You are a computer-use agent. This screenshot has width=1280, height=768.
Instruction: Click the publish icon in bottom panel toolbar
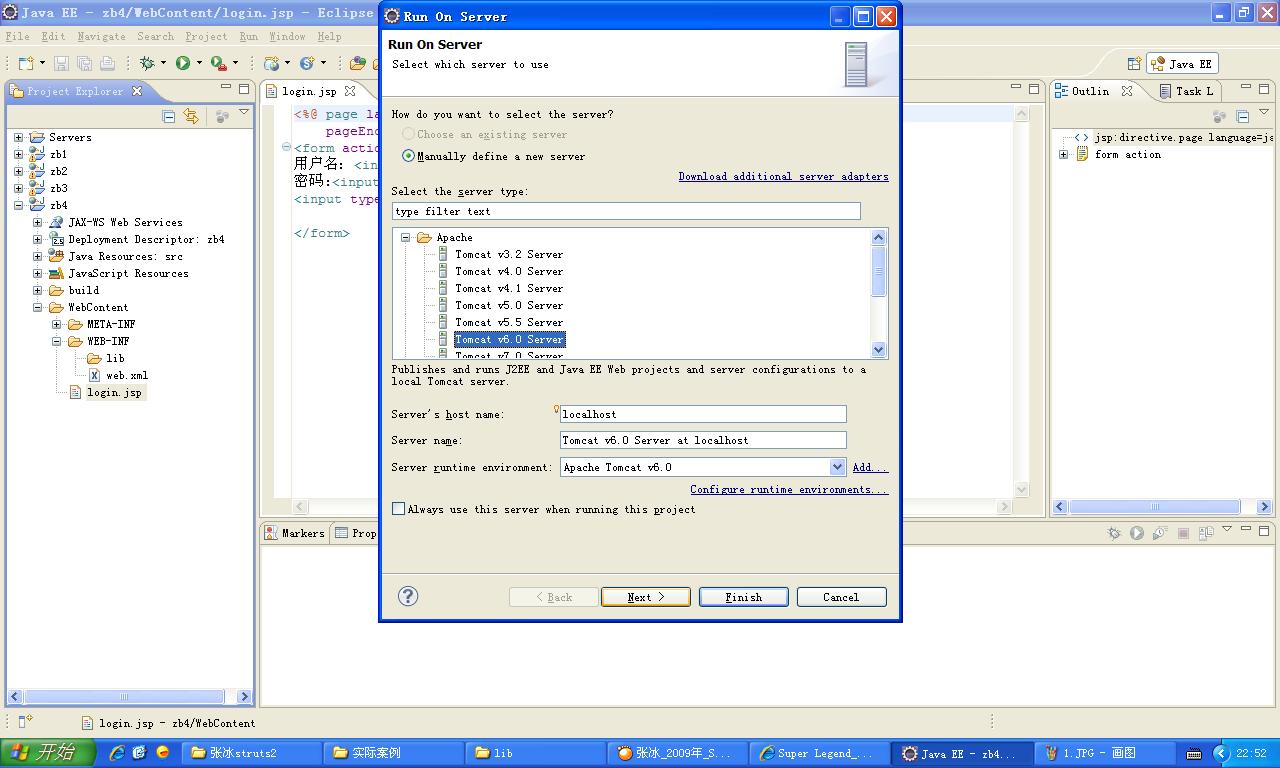pos(1205,533)
